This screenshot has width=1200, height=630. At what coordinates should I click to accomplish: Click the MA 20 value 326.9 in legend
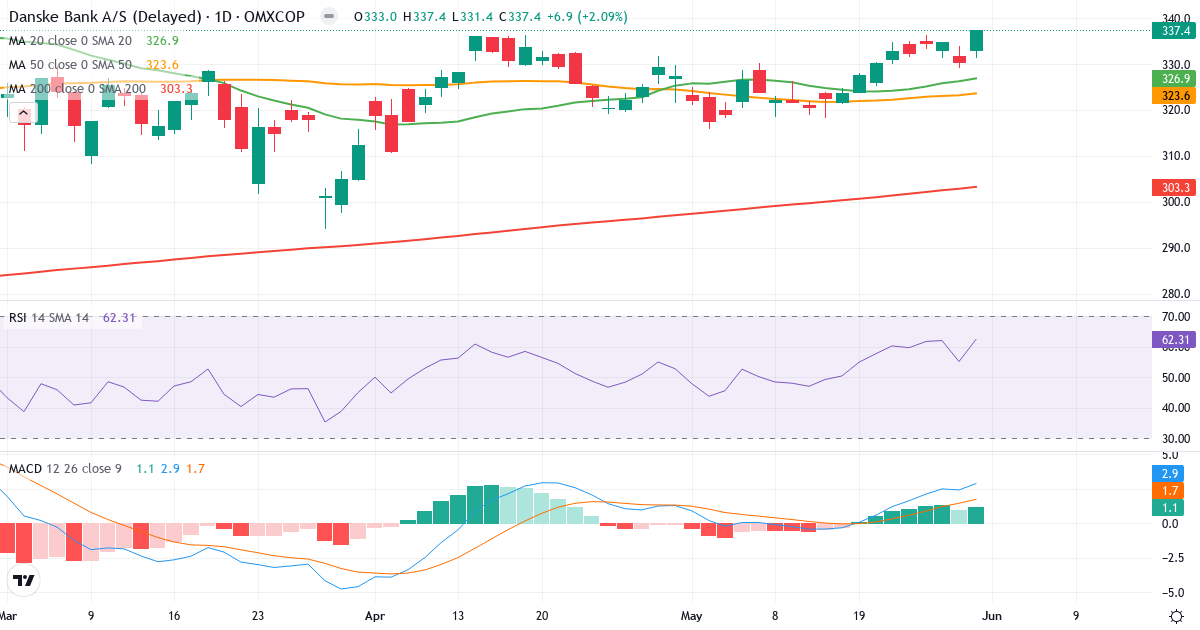point(163,41)
